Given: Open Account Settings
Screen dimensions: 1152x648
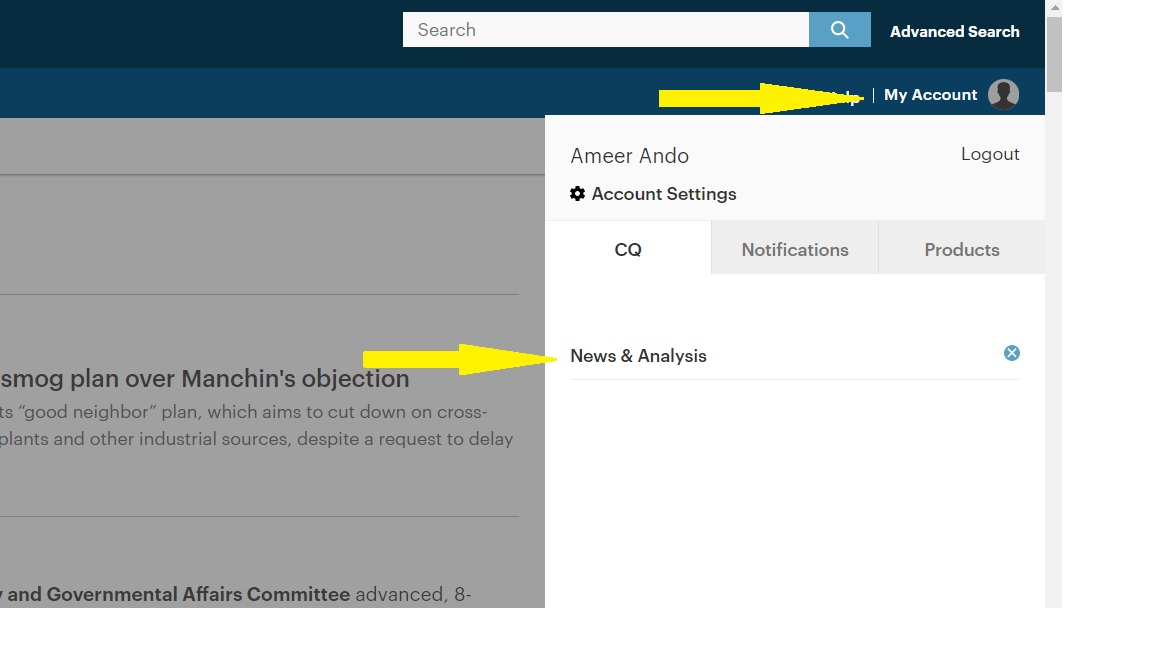Looking at the screenshot, I should pos(663,194).
